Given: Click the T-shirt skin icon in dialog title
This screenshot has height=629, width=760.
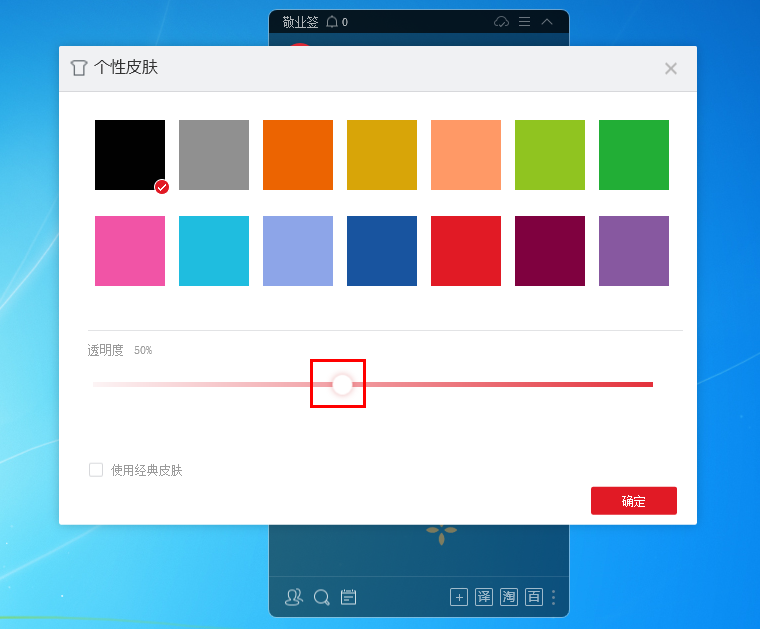Looking at the screenshot, I should pos(79,67).
